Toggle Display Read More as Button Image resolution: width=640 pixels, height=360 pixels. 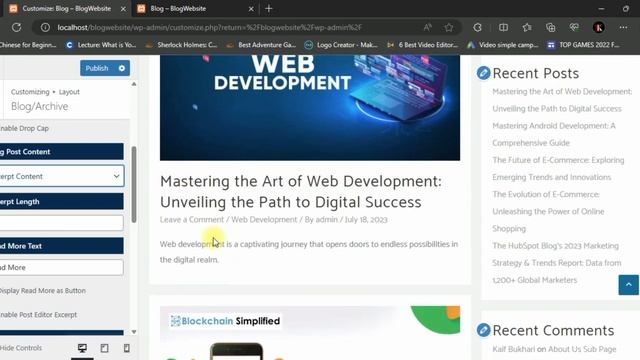click(x=42, y=291)
